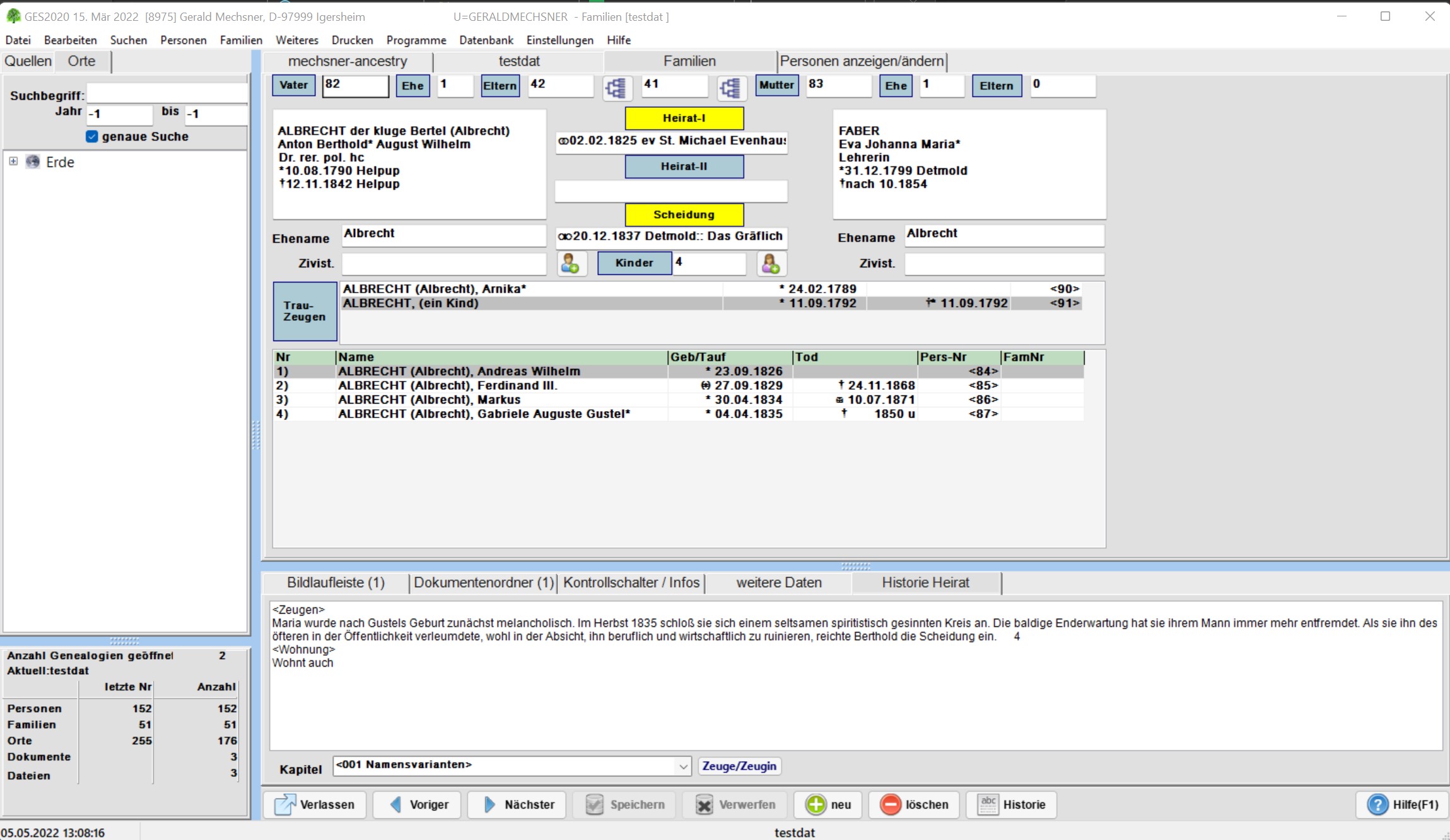Open the Drucken menu
The image size is (1450, 840).
tap(353, 40)
